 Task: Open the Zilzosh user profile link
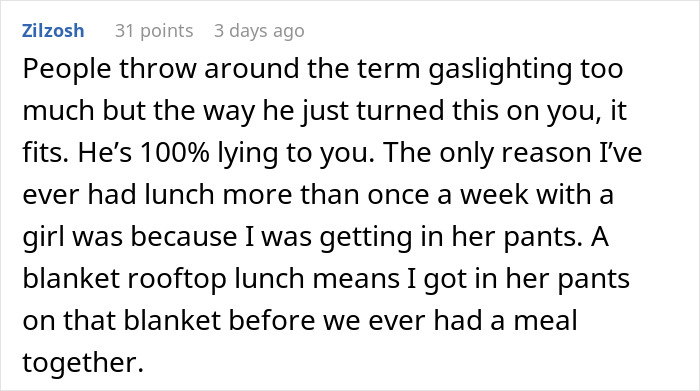[x=53, y=31]
